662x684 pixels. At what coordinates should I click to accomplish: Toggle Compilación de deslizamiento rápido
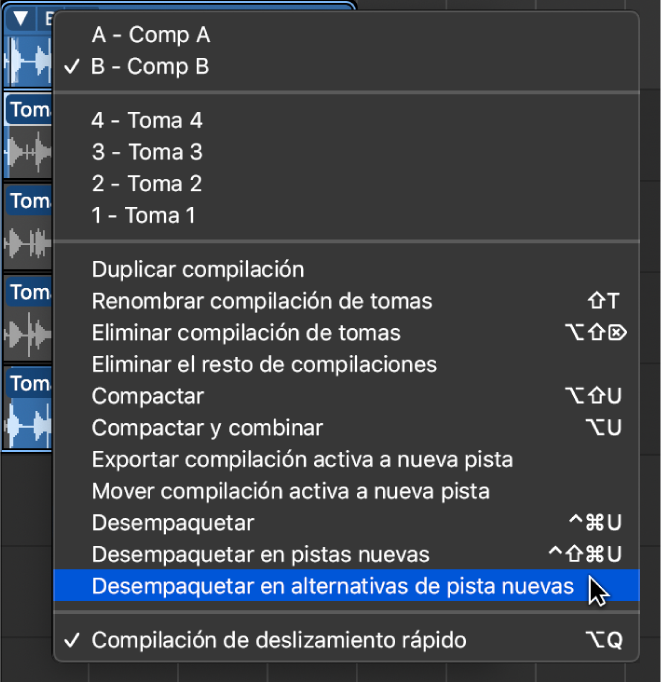pos(278,641)
